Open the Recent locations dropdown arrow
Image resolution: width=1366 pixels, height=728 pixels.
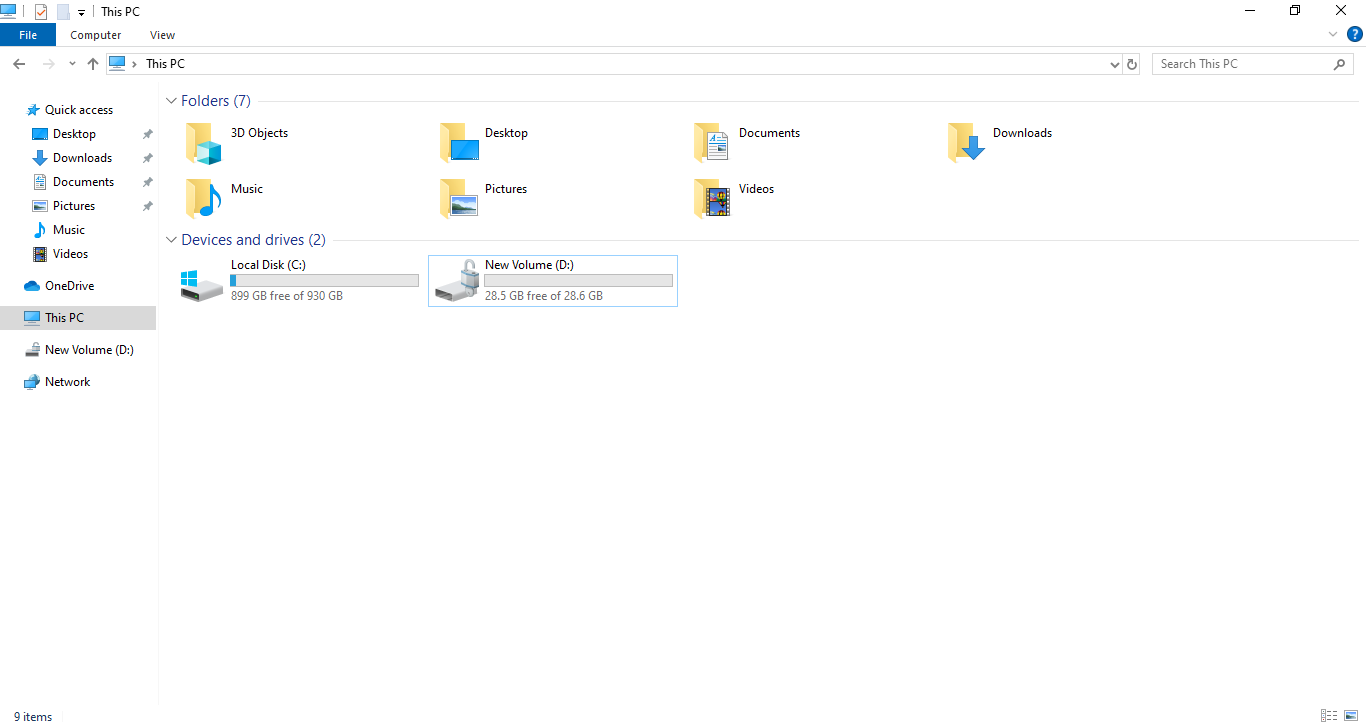(72, 64)
